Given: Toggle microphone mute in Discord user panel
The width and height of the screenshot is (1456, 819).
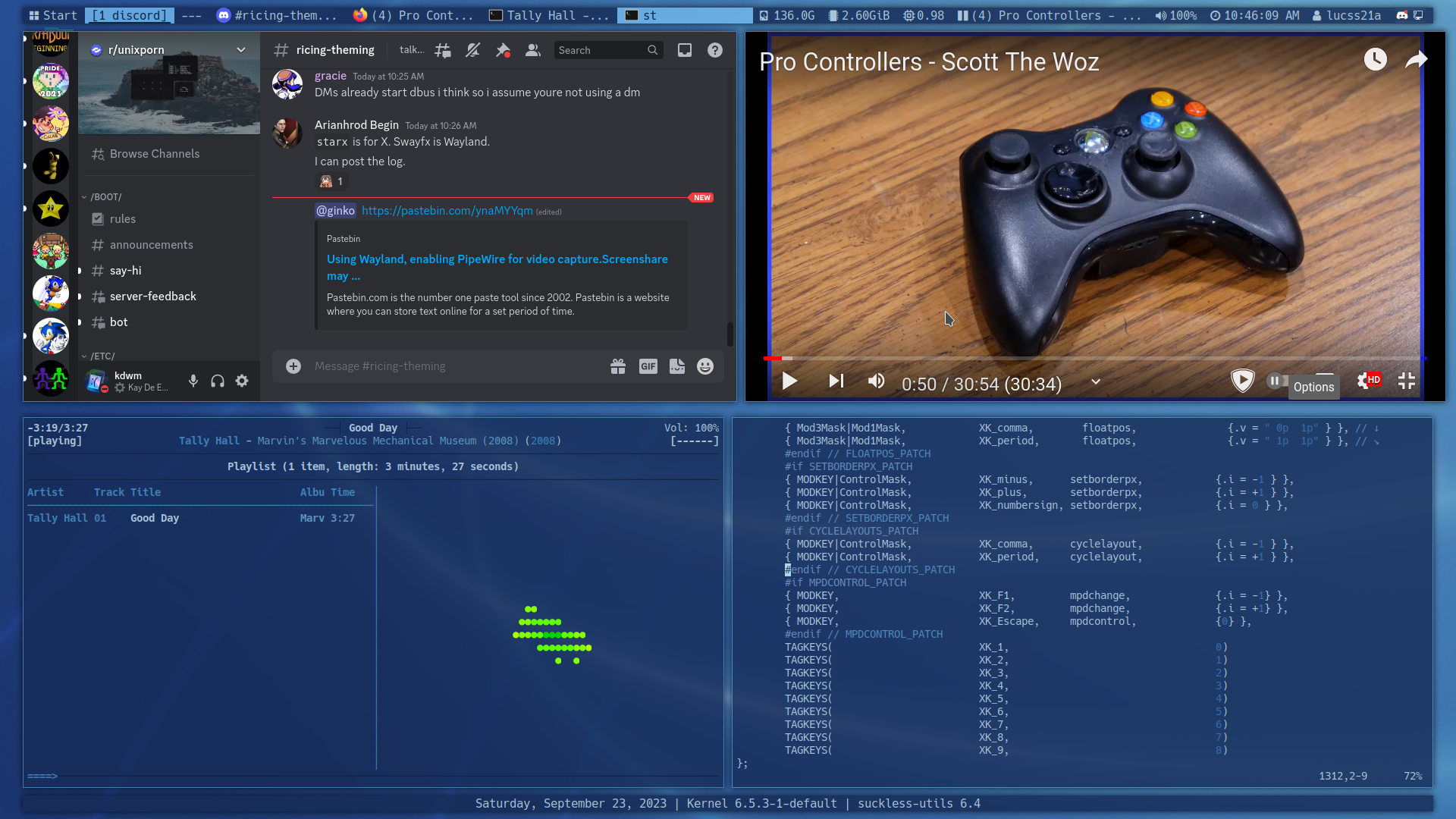Looking at the screenshot, I should 193,381.
